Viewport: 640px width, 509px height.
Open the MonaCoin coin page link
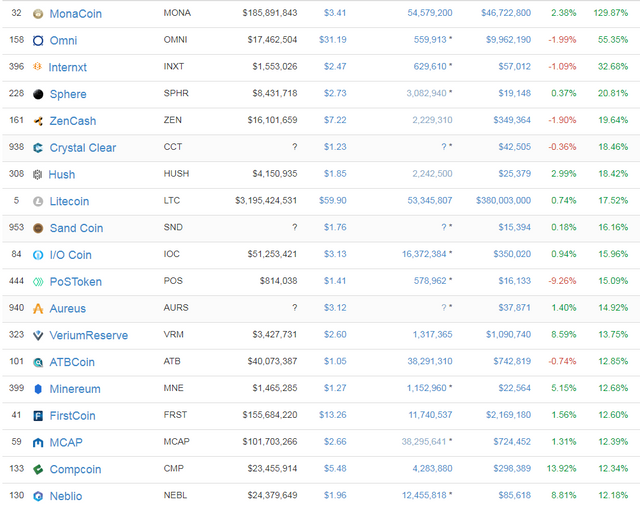tap(76, 14)
